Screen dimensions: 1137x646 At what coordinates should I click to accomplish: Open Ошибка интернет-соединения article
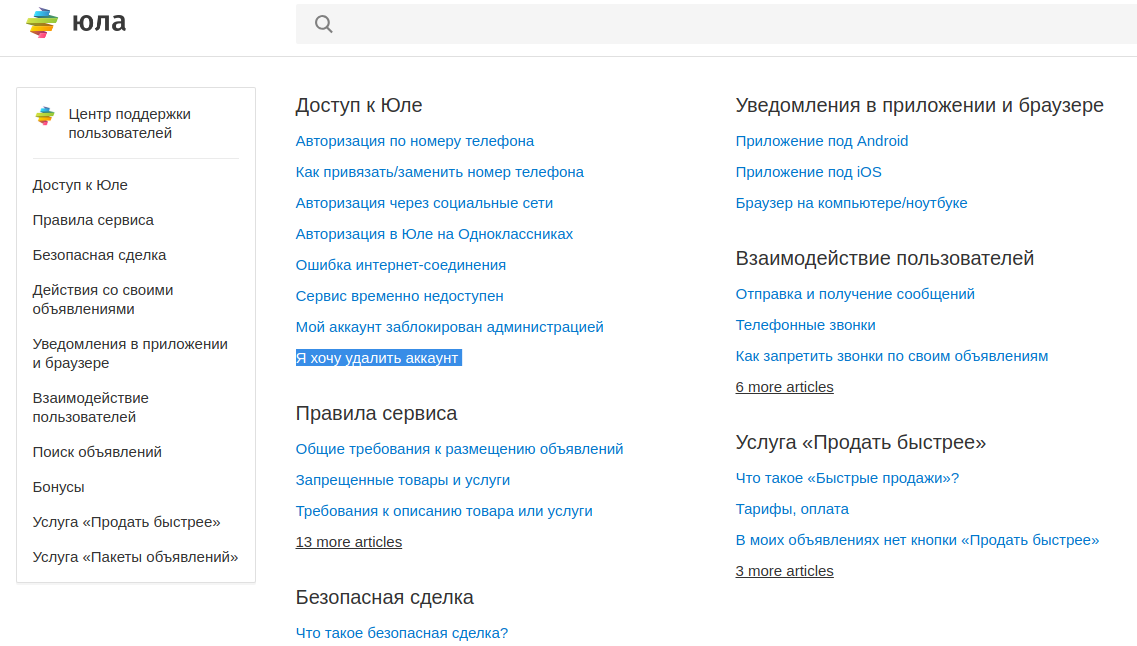[x=401, y=265]
